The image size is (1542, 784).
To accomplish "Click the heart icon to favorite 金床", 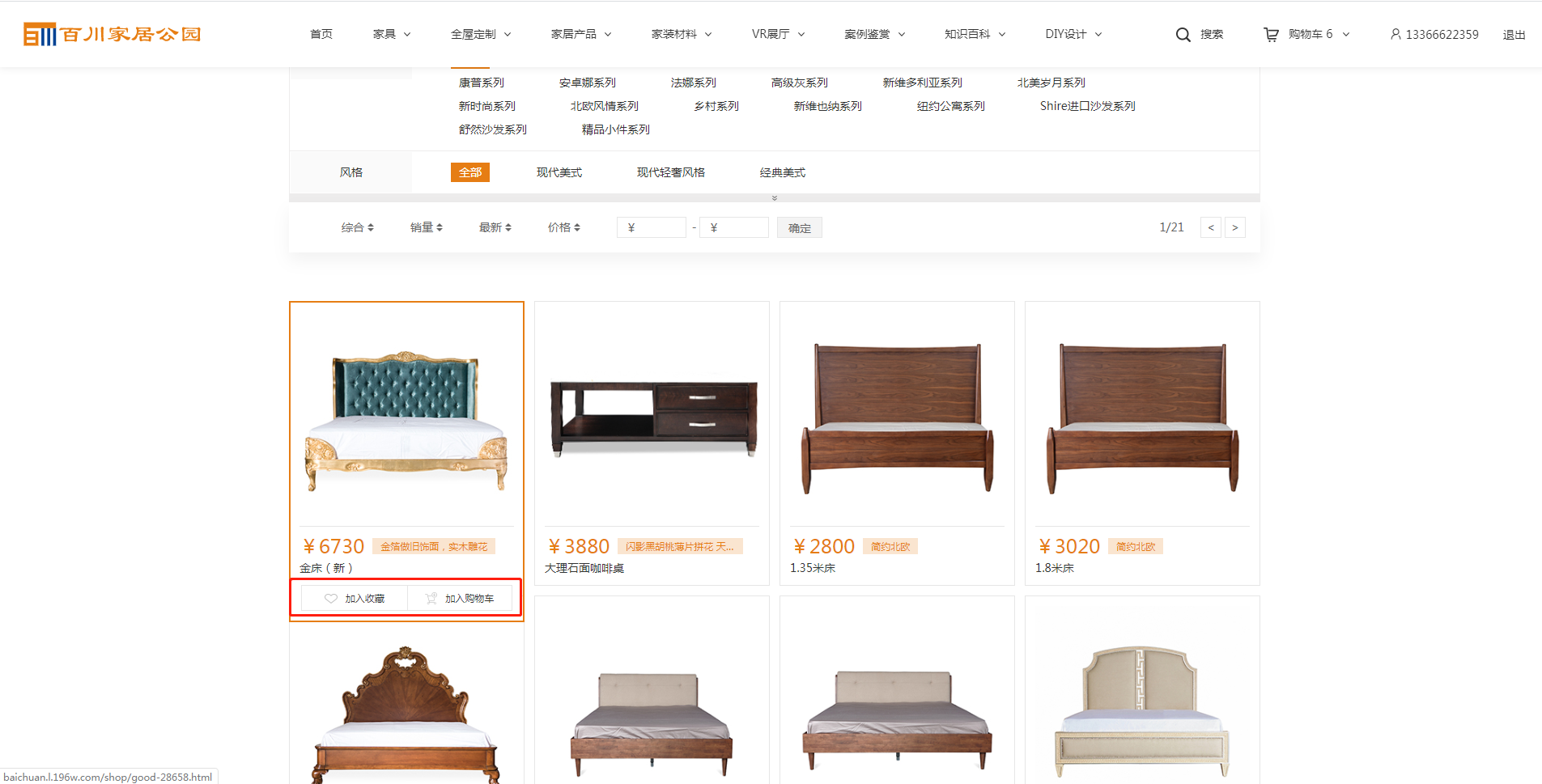I will click(x=330, y=599).
